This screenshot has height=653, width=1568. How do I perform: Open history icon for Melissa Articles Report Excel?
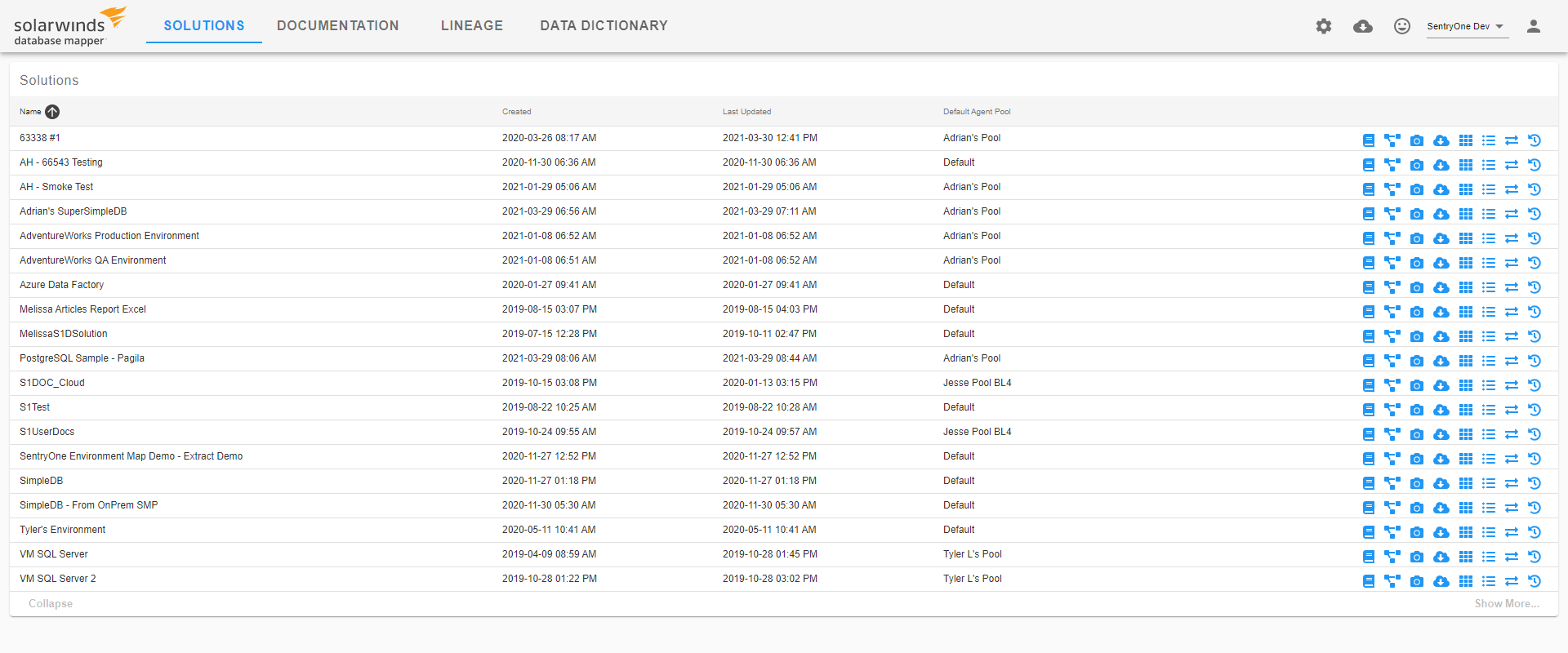[1535, 312]
